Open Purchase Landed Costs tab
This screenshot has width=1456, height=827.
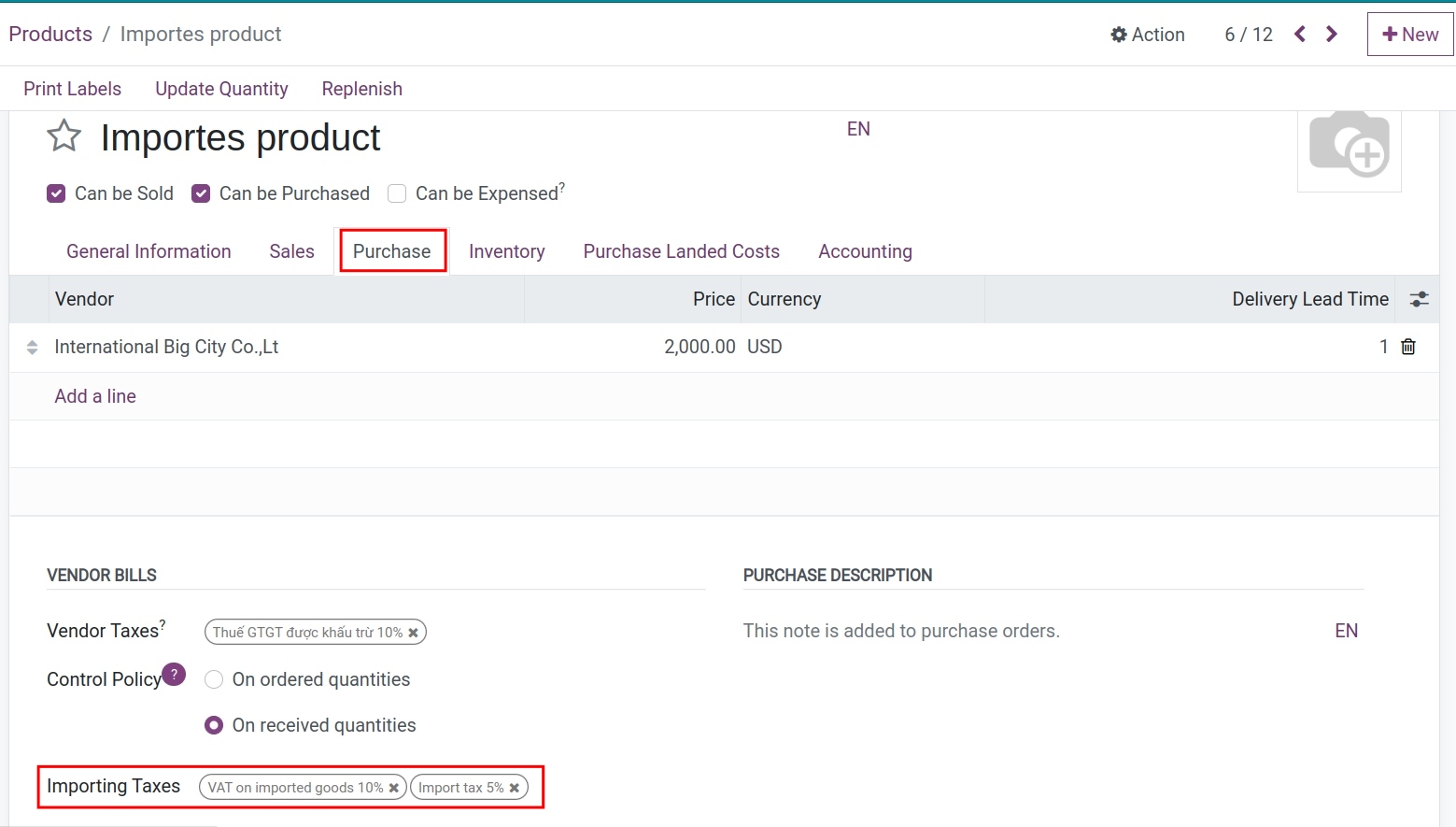point(682,251)
